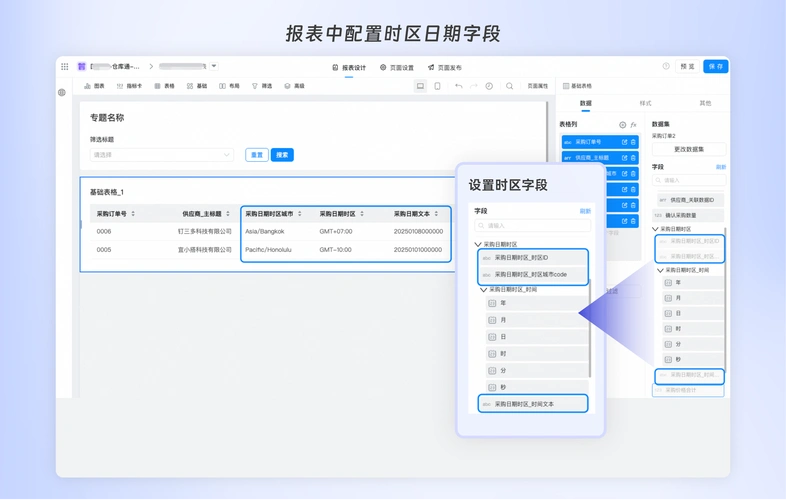The width and height of the screenshot is (786, 500).
Task: Click the 20250108000000 date text cell
Action: 418,232
